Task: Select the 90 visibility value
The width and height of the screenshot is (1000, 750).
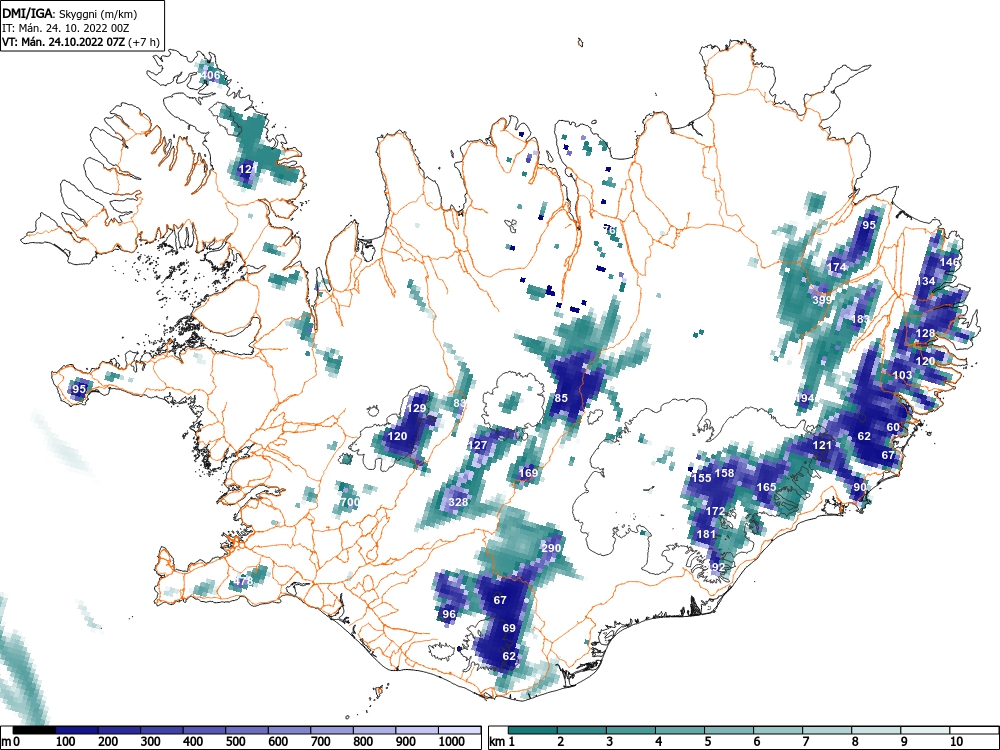Action: click(x=860, y=487)
